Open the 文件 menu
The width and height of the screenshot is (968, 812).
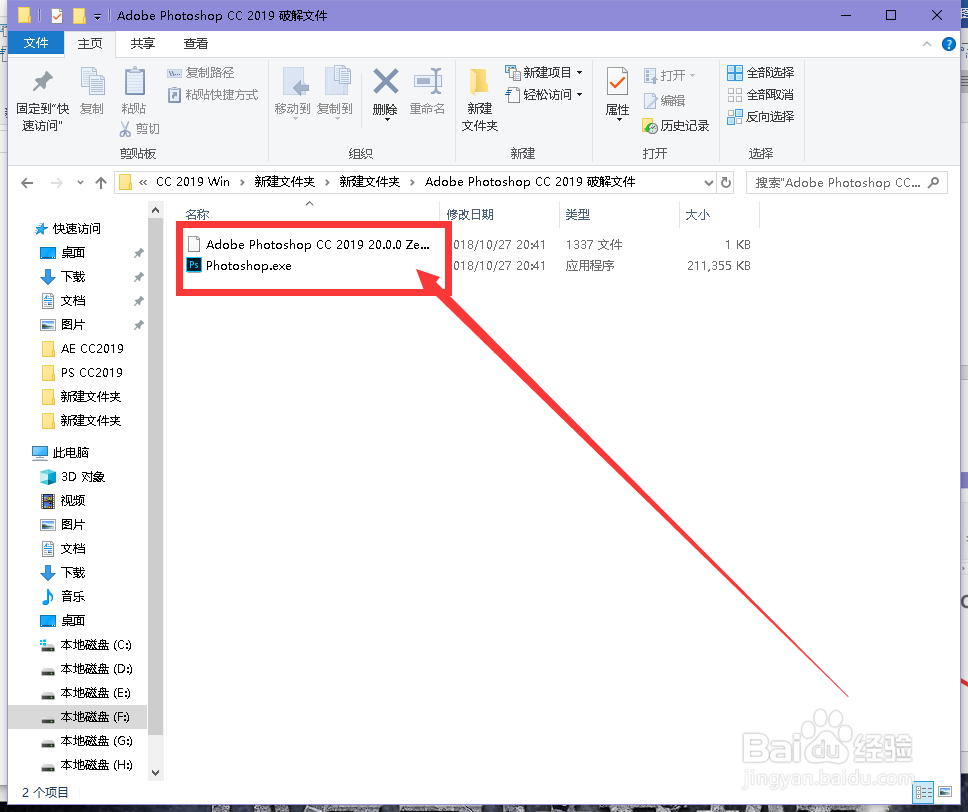tap(36, 43)
